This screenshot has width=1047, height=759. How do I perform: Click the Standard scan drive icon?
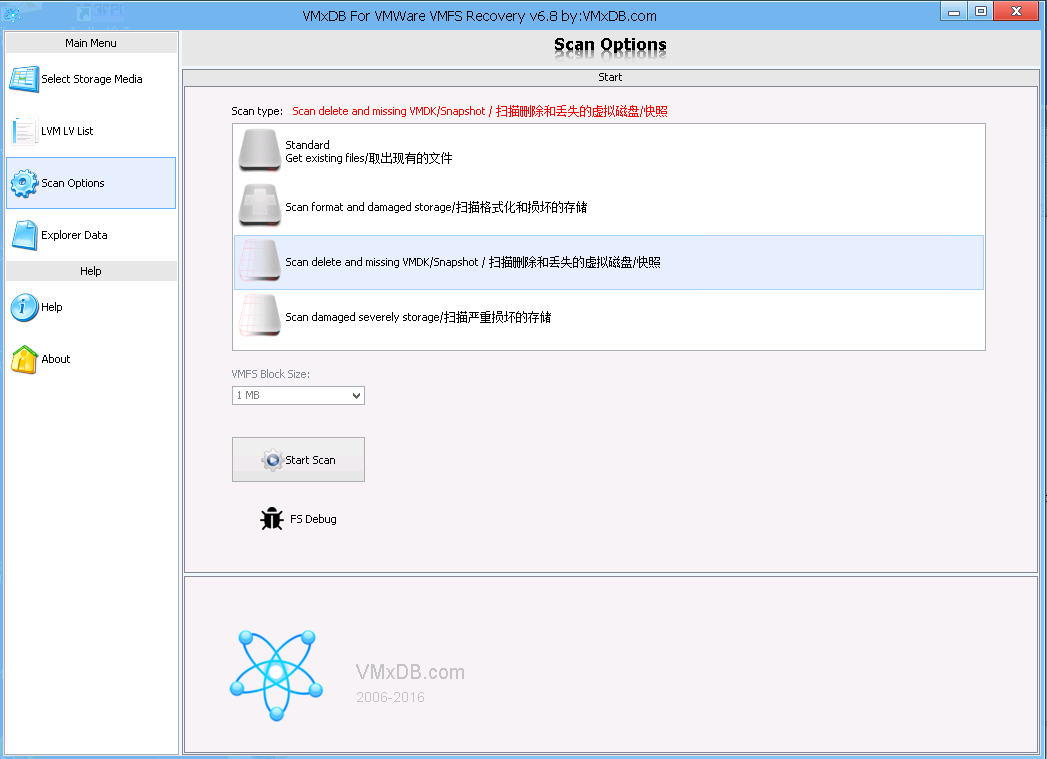(260, 151)
